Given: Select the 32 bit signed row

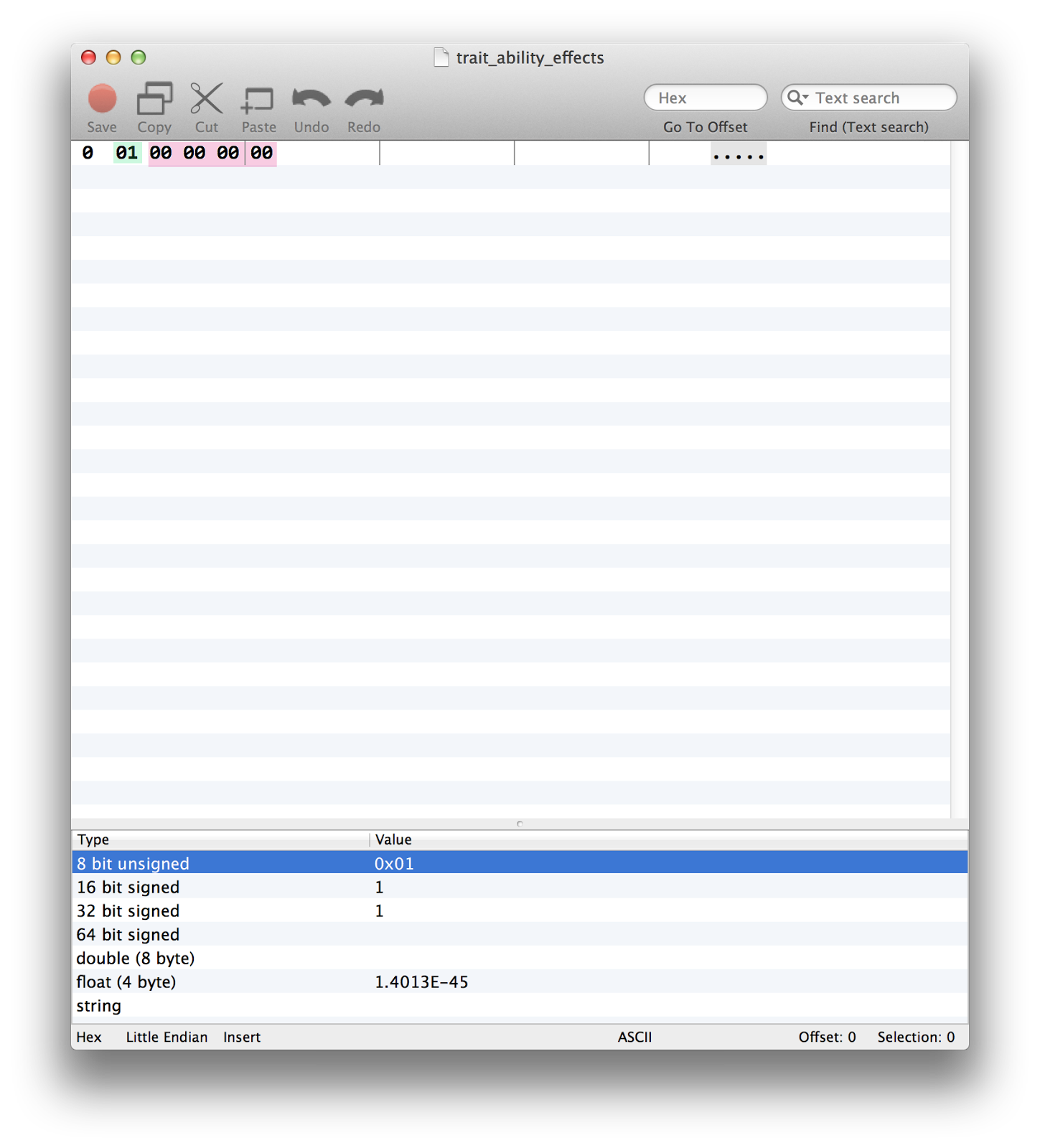Looking at the screenshot, I should [520, 911].
